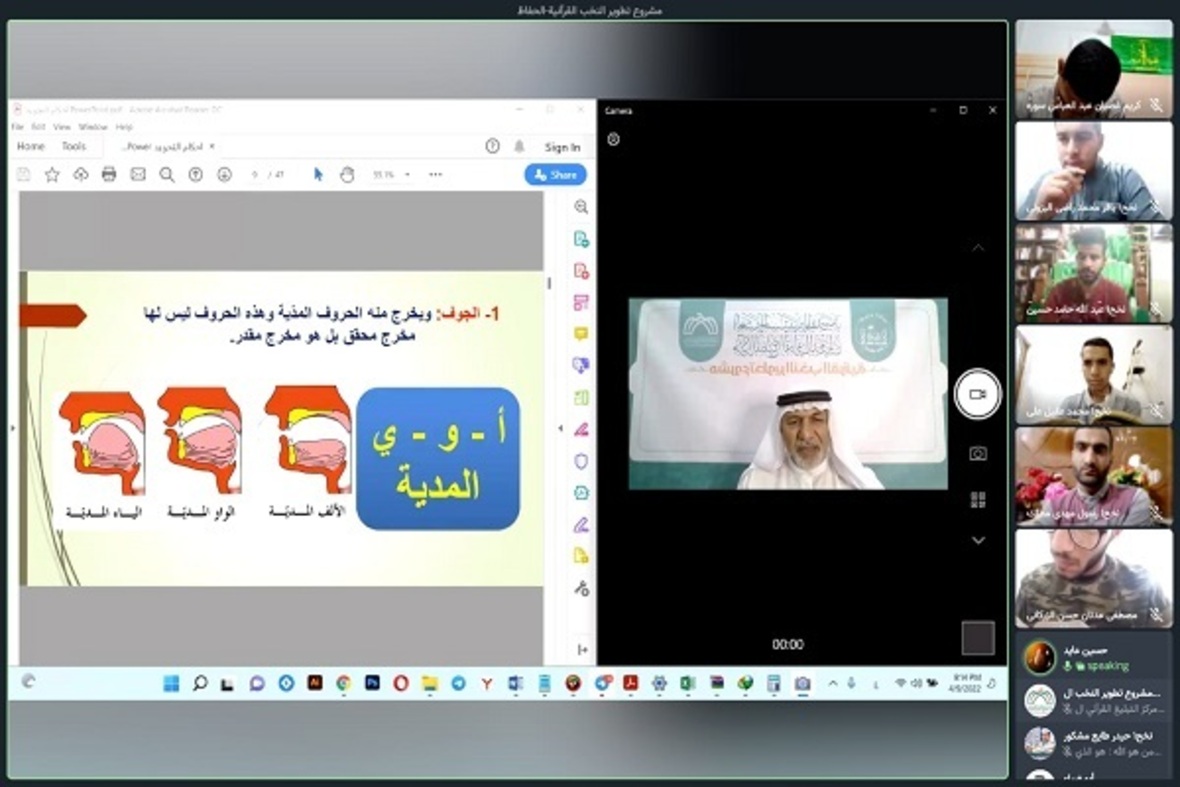Click Sign In in Acrobat Reader
1180x787 pixels.
[x=562, y=147]
